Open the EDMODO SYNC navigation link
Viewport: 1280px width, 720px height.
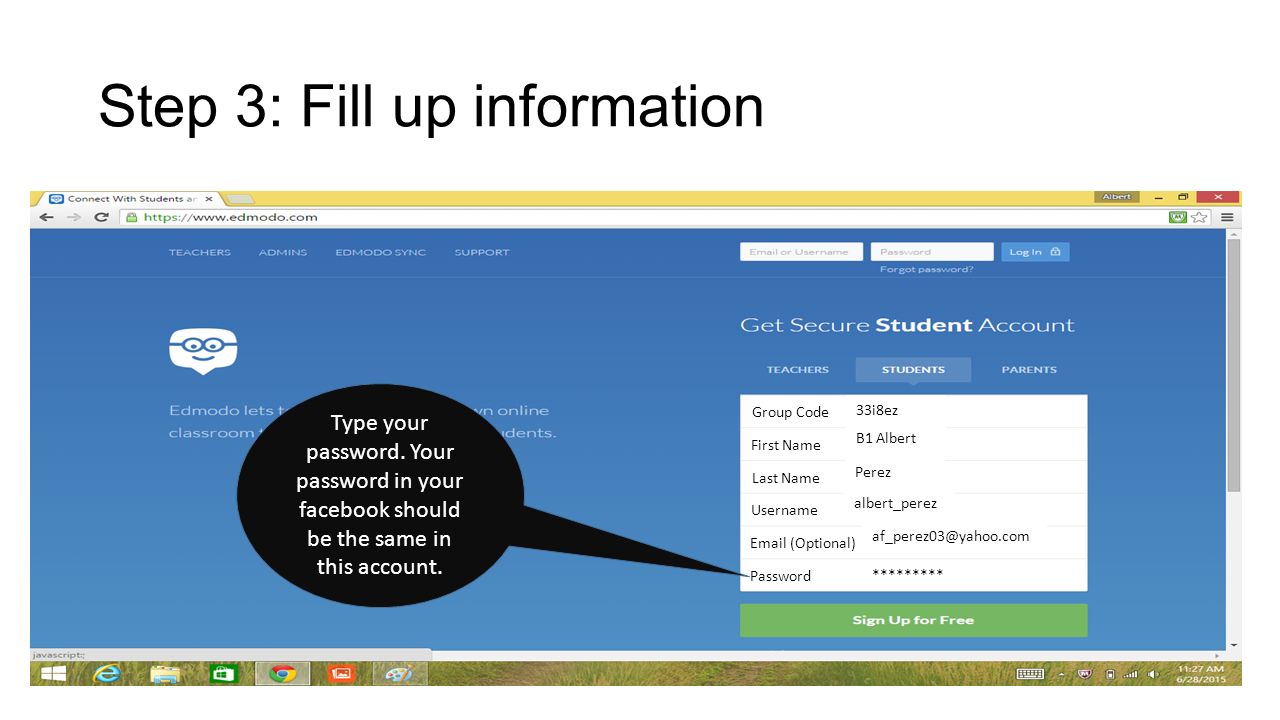click(381, 252)
